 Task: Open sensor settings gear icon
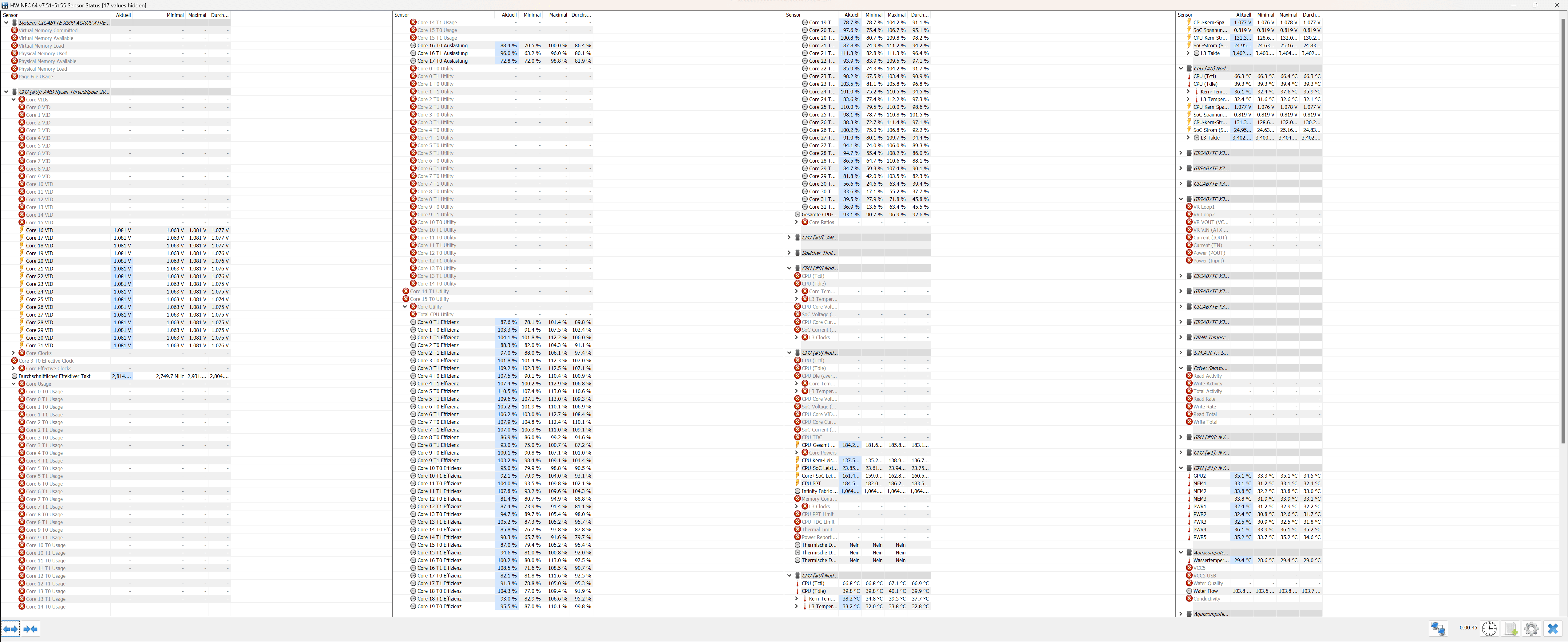1531,628
